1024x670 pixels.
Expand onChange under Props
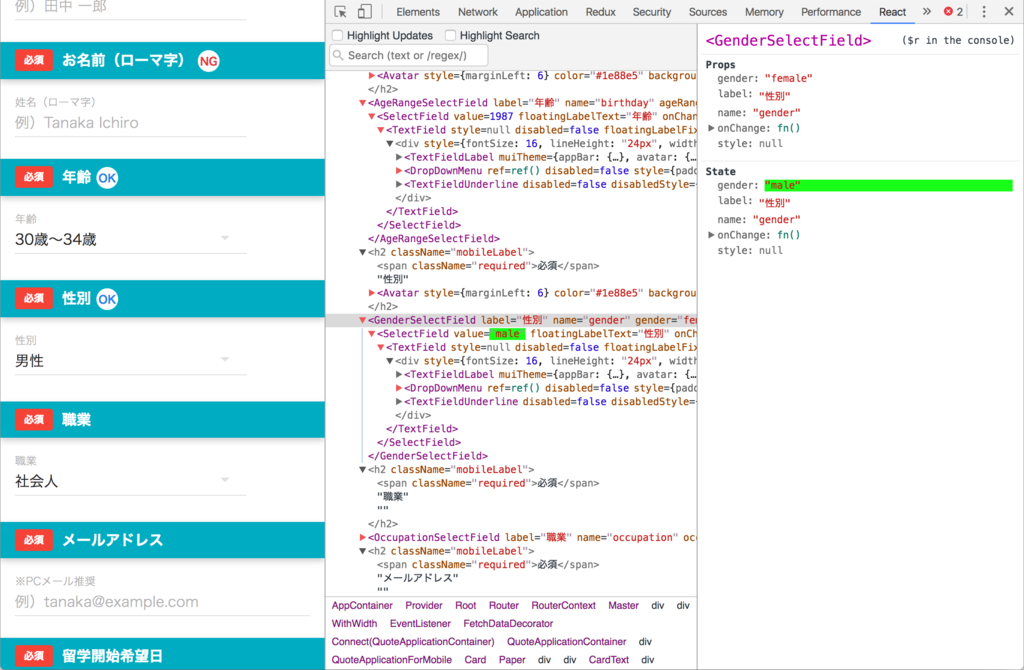711,128
